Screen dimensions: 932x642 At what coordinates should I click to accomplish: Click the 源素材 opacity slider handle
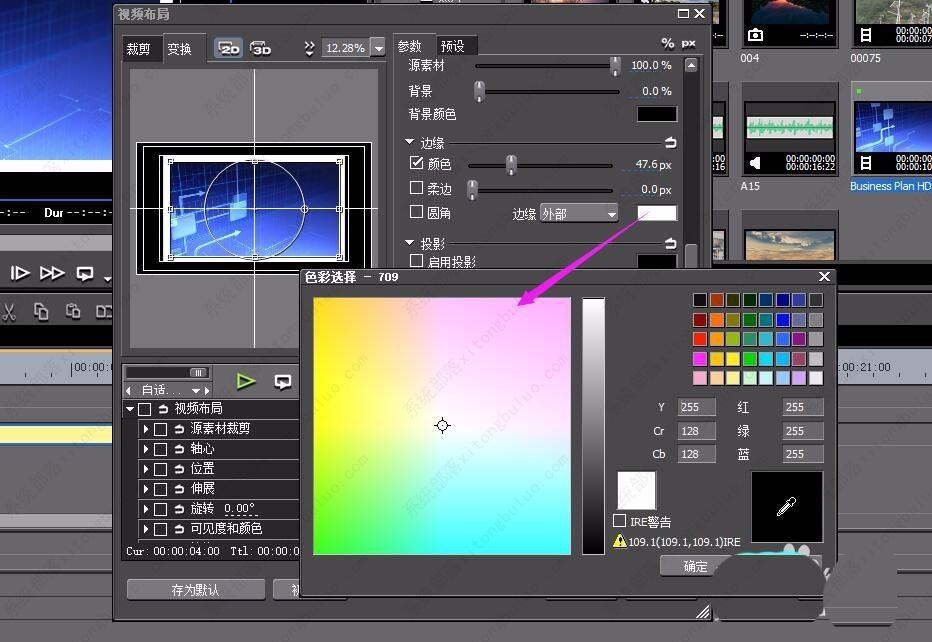point(615,66)
